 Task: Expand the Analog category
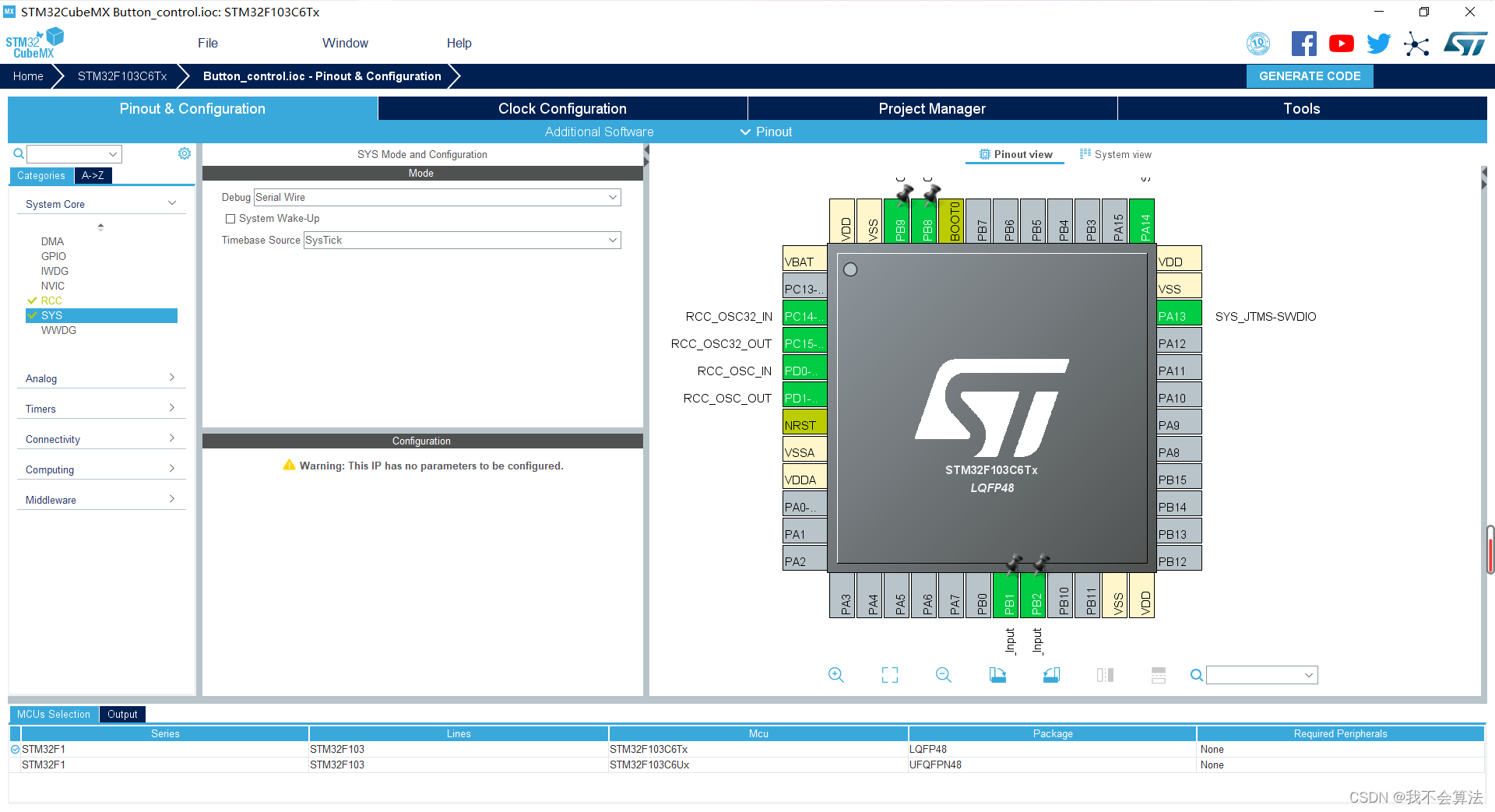(101, 378)
